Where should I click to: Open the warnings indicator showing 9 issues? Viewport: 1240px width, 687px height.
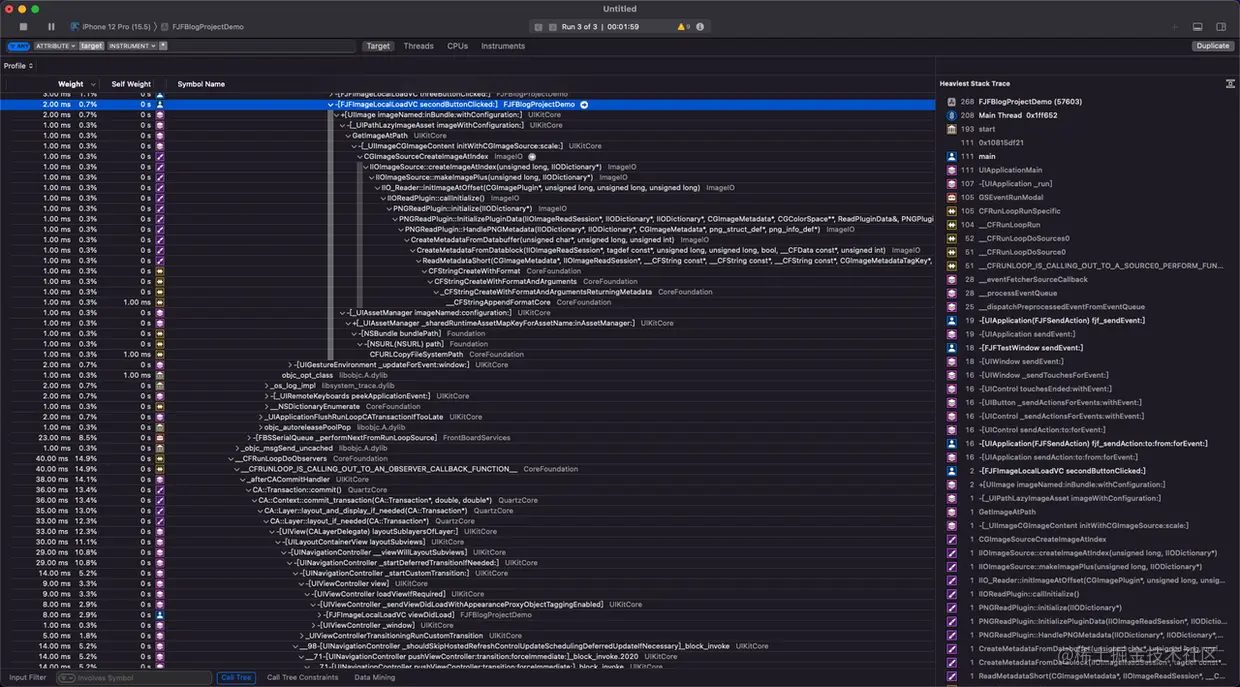click(x=685, y=27)
